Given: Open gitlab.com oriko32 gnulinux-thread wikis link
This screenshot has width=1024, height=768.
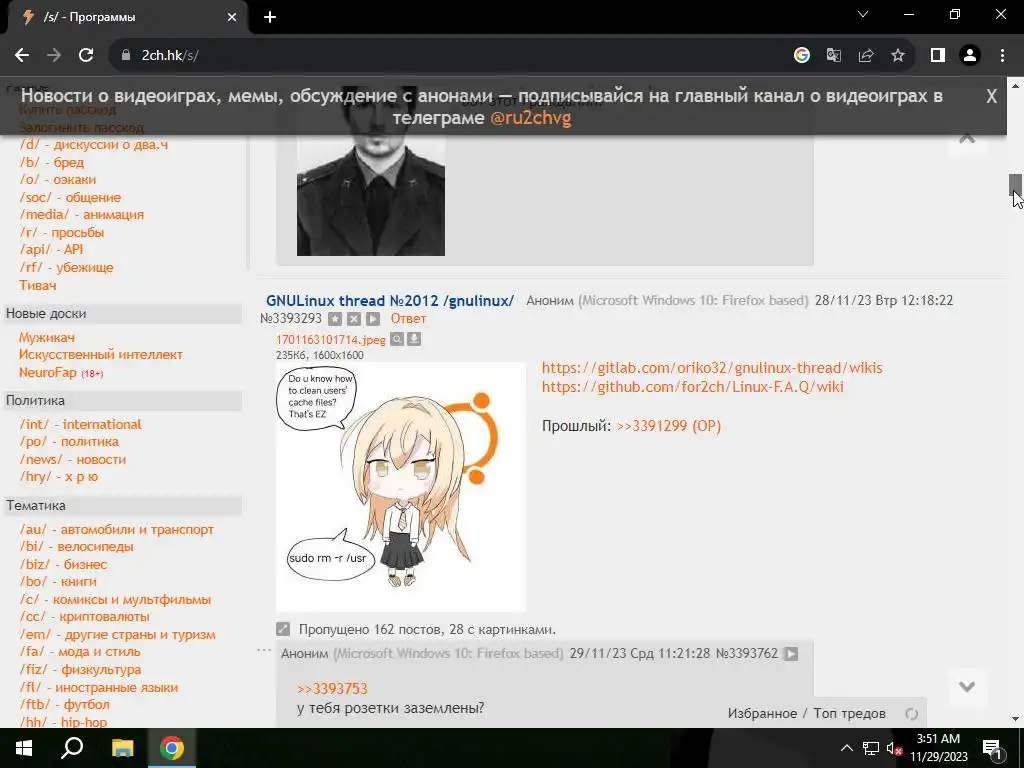Looking at the screenshot, I should (712, 368).
